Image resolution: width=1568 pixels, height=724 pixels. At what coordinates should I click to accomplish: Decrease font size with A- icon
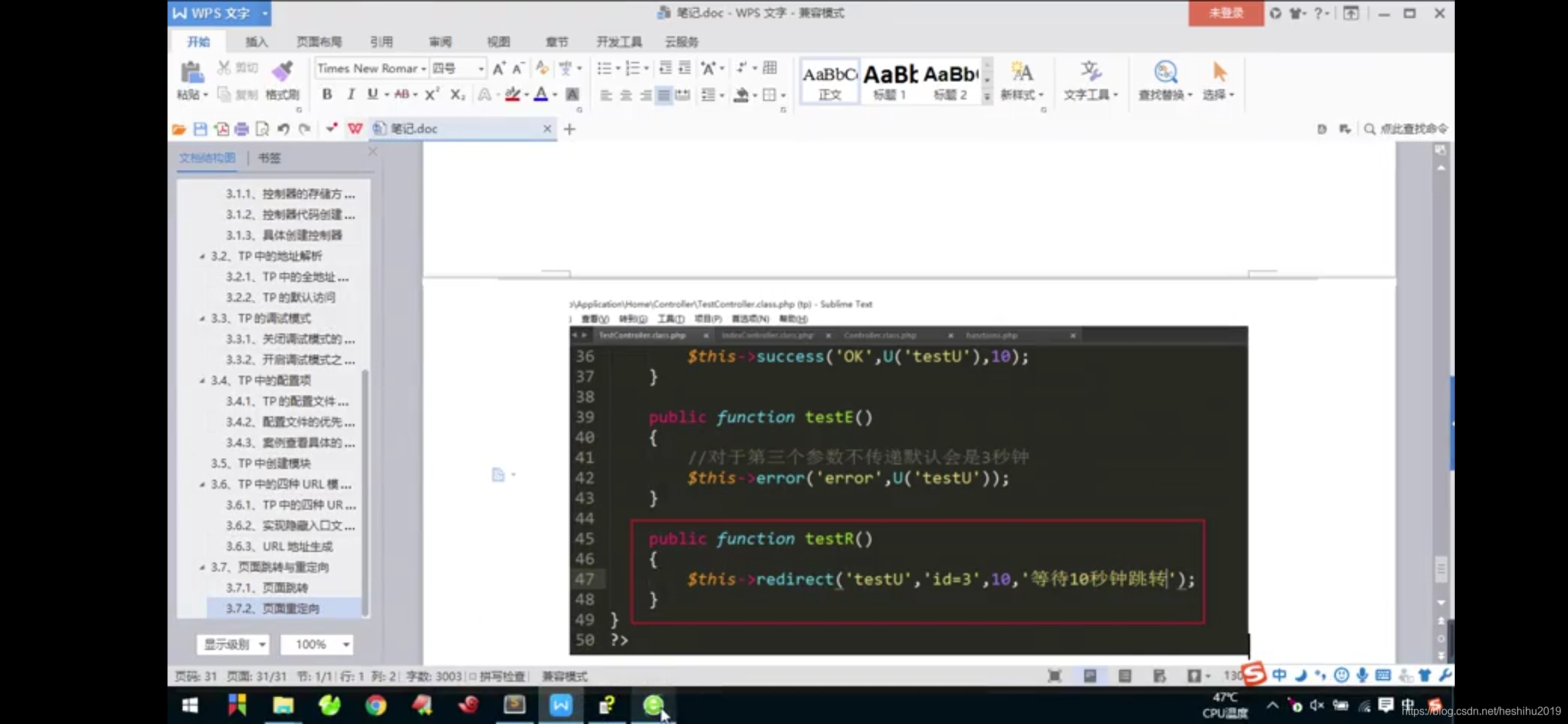(x=518, y=68)
